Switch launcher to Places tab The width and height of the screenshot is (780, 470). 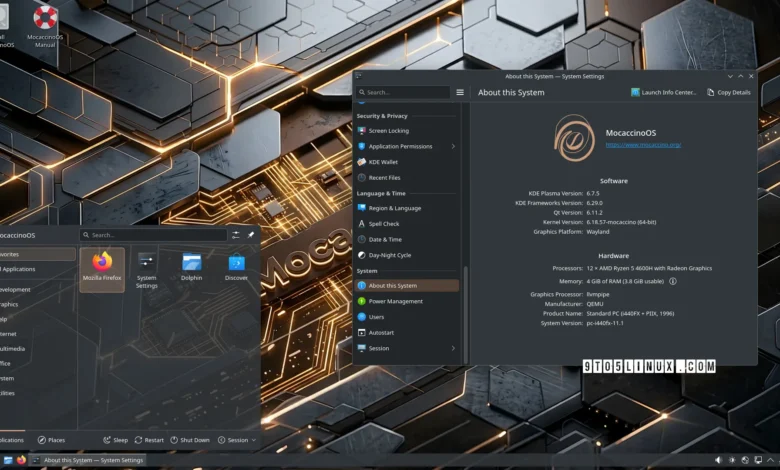[x=52, y=440]
